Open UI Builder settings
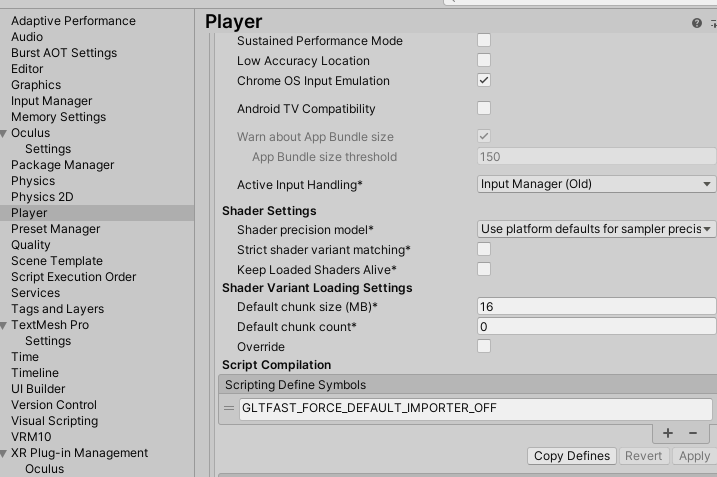This screenshot has width=717, height=477. coord(38,389)
